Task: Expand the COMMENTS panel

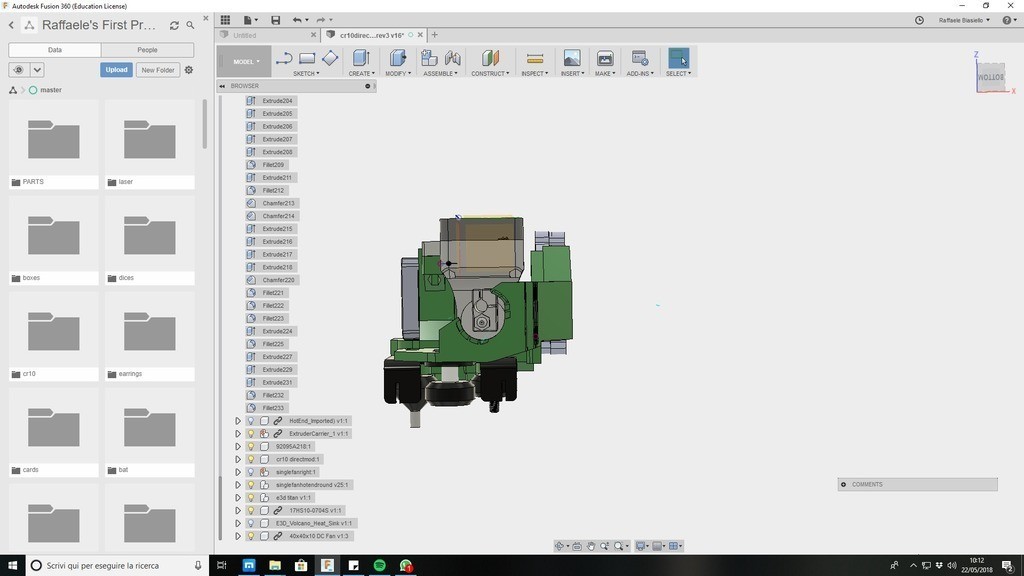Action: 844,485
